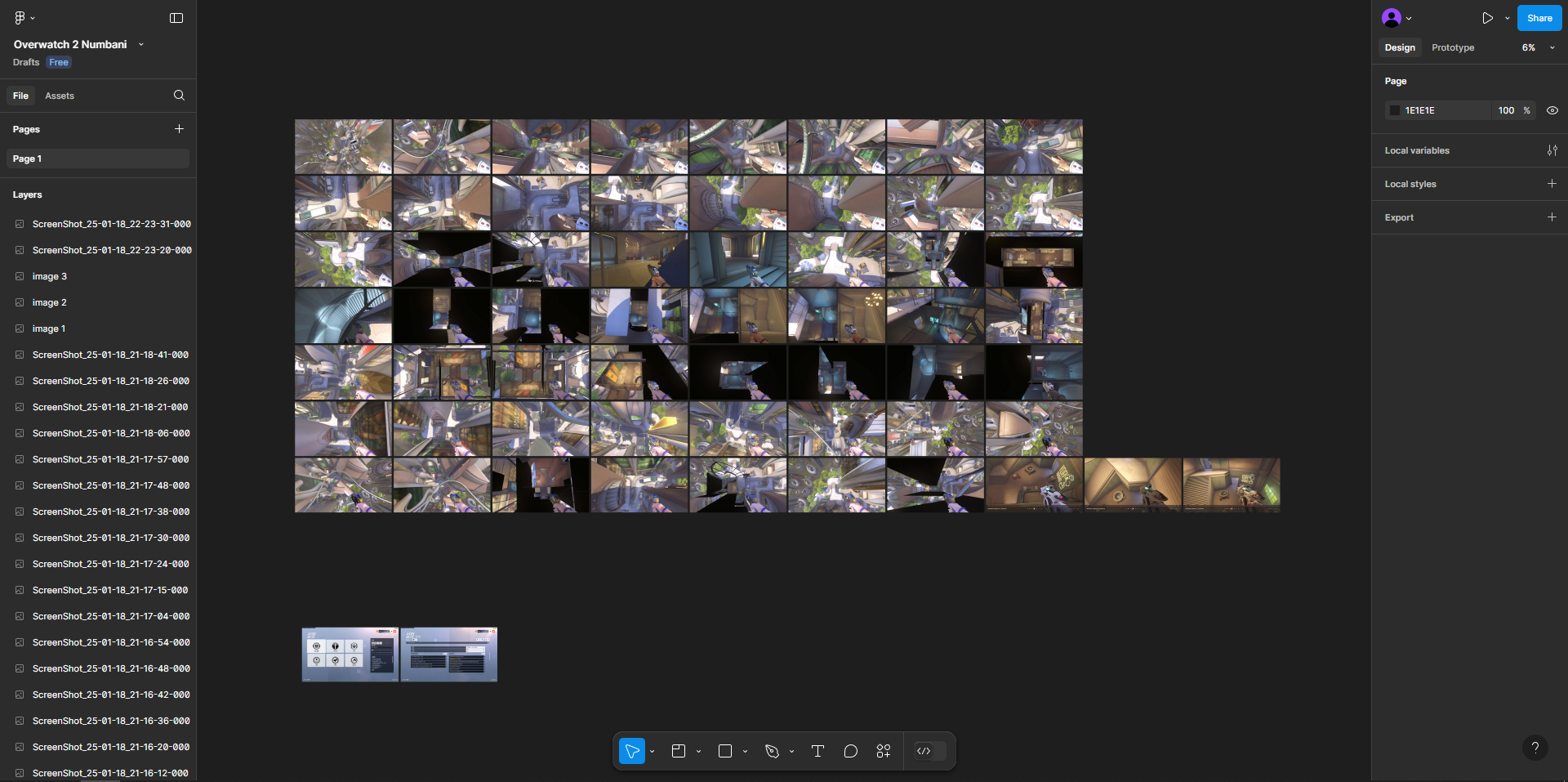Screen dimensions: 1568x782
Task: Open local variables settings icon
Action: pos(1552,150)
